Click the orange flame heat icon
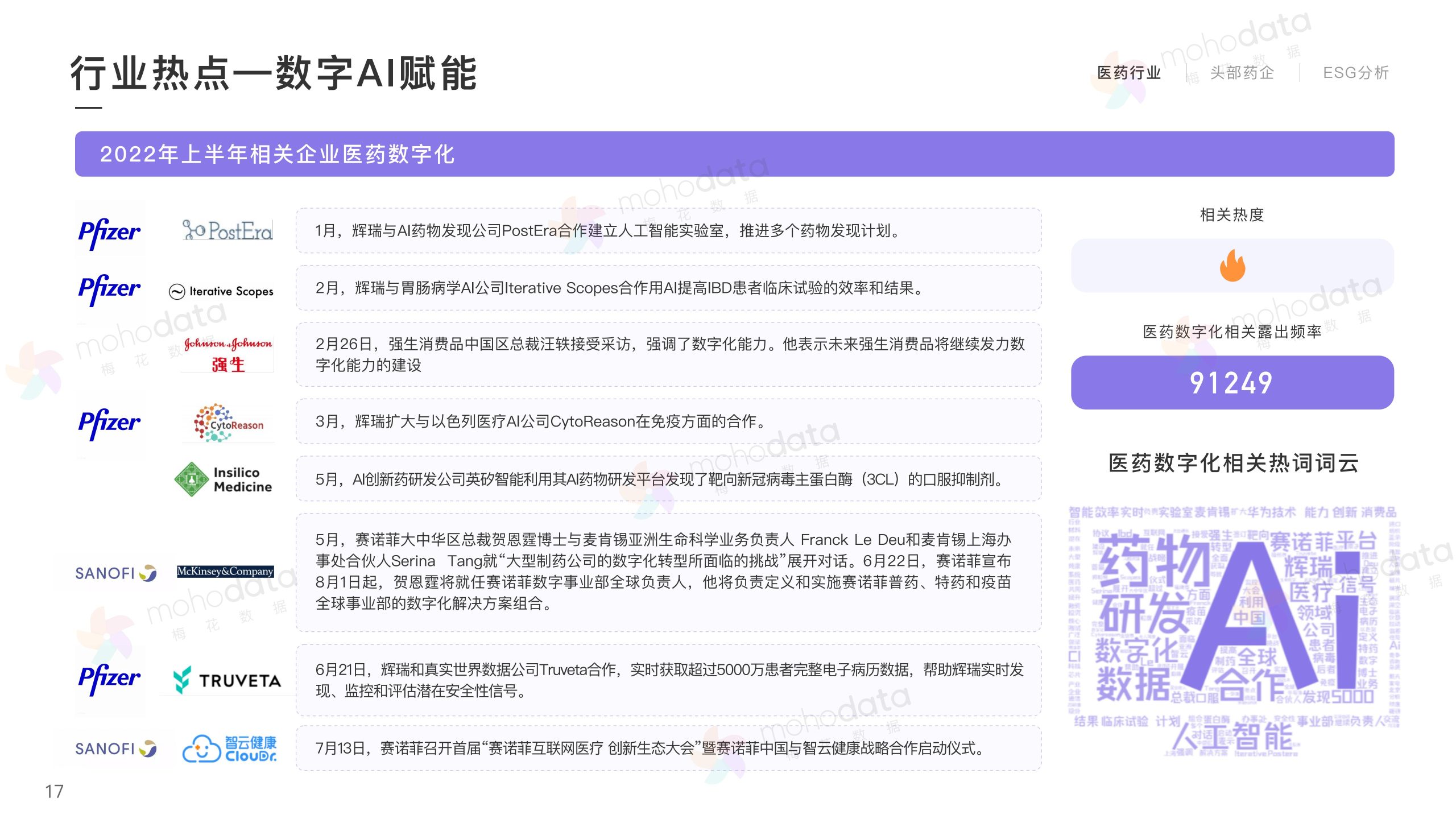 coord(1232,266)
